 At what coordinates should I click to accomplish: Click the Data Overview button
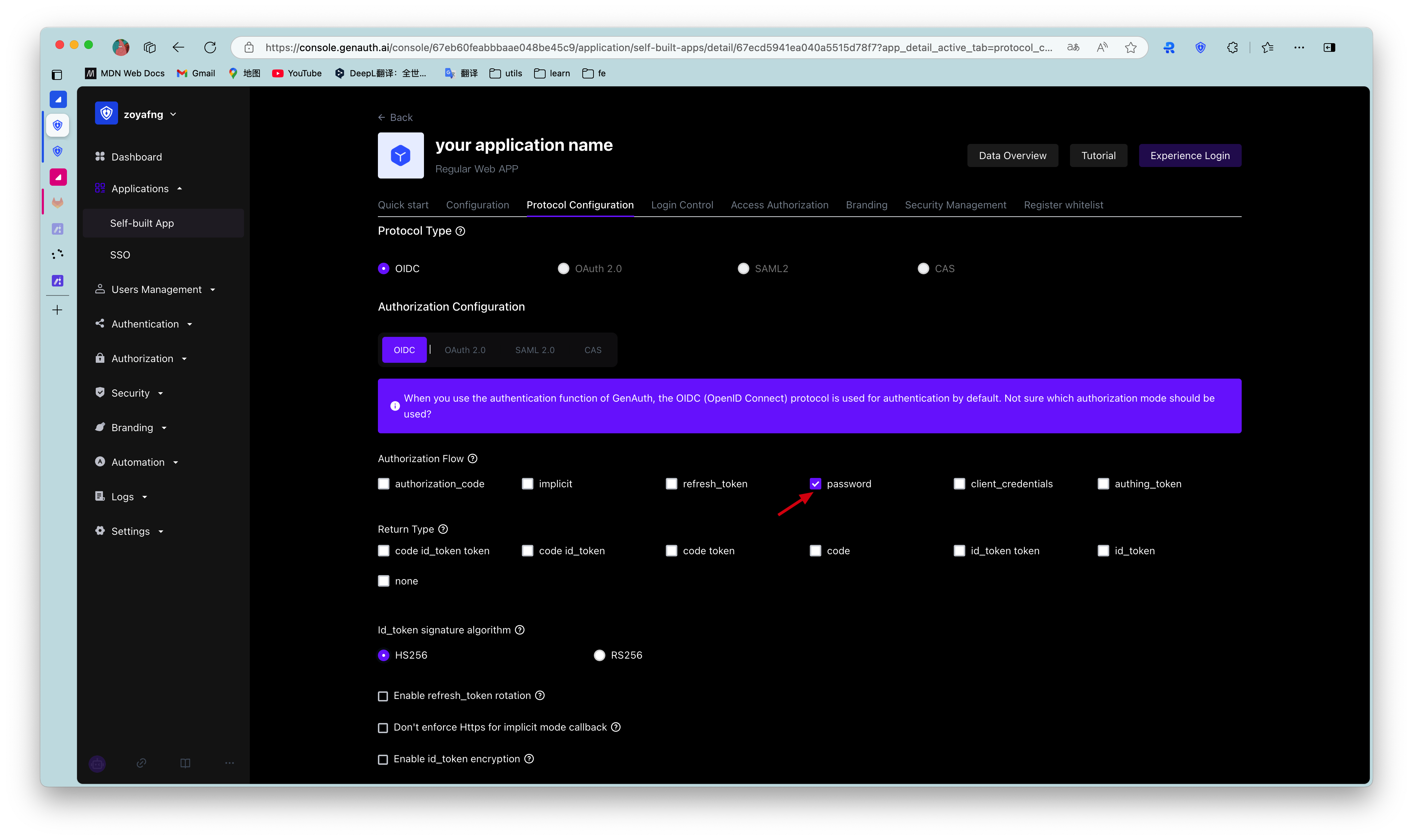click(1012, 156)
